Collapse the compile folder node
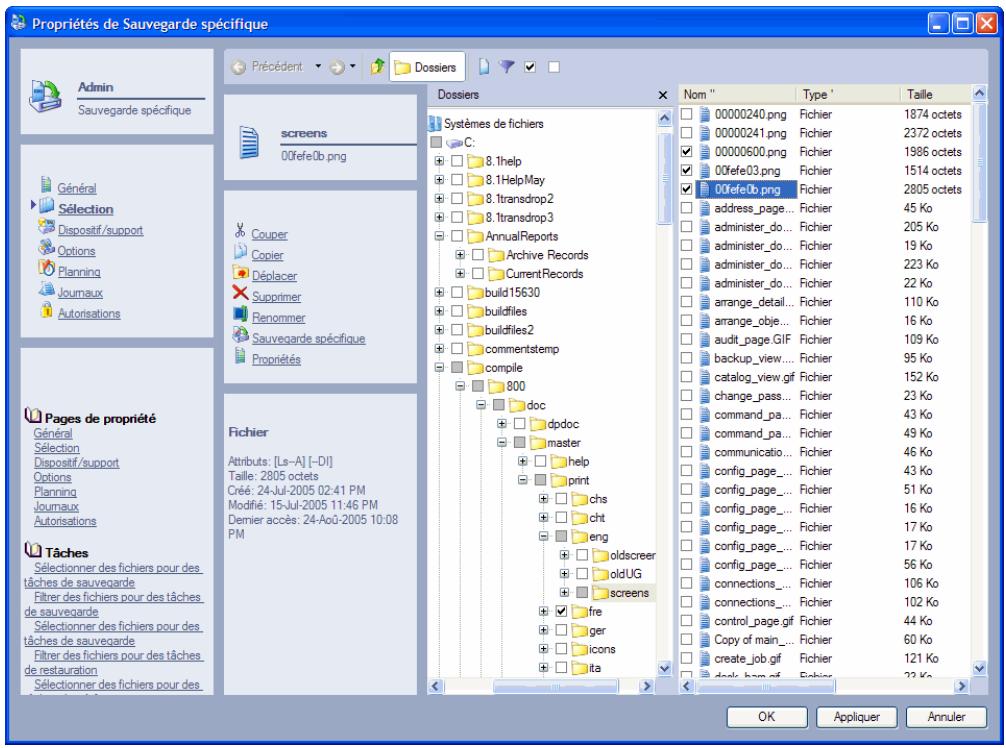 [x=439, y=368]
